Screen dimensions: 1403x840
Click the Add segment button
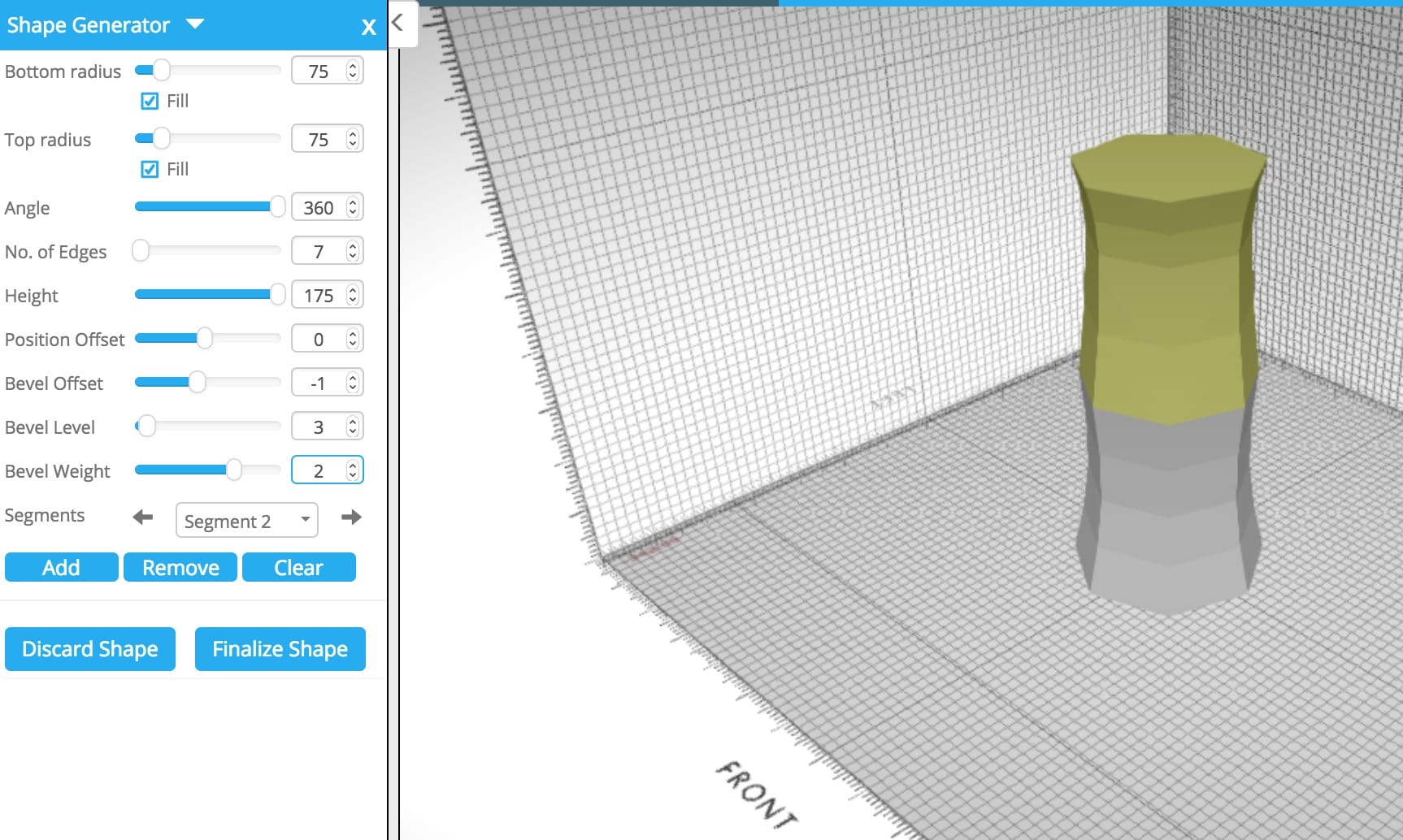click(62, 567)
